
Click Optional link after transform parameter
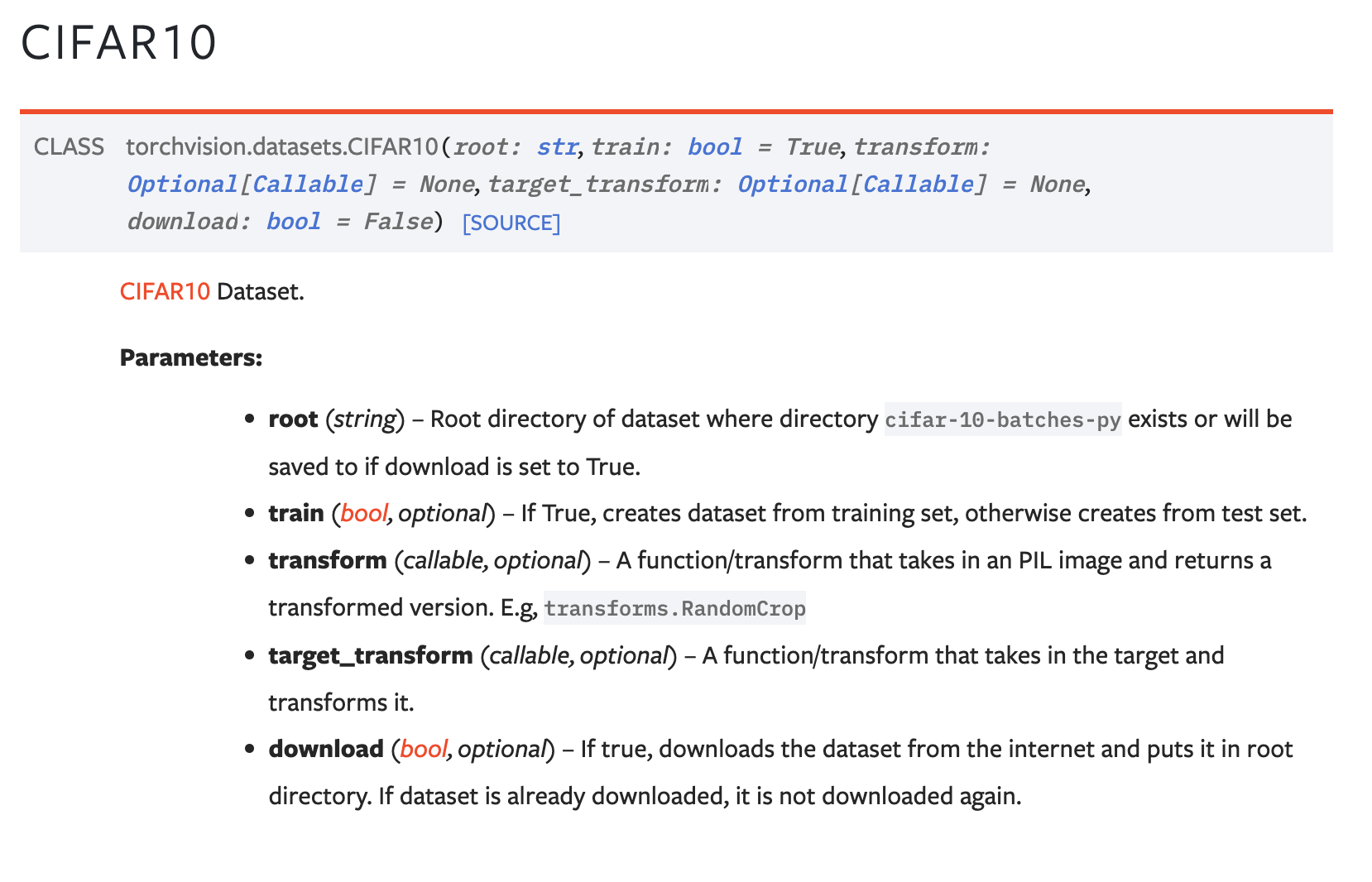pyautogui.click(x=182, y=184)
